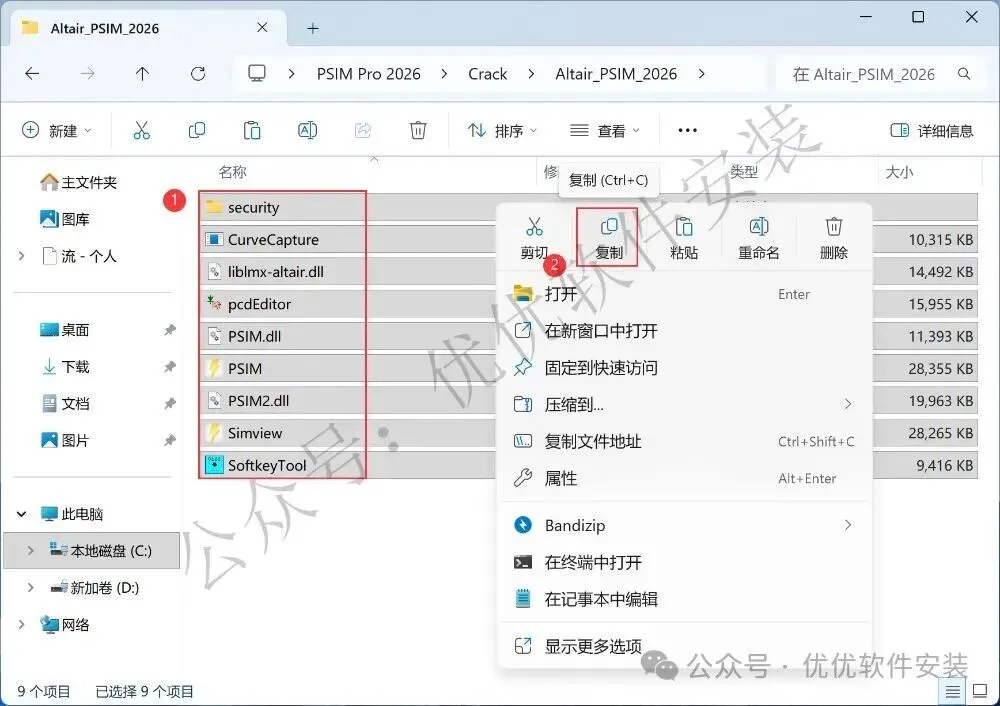Choose 在新窗口中打开

(x=684, y=331)
